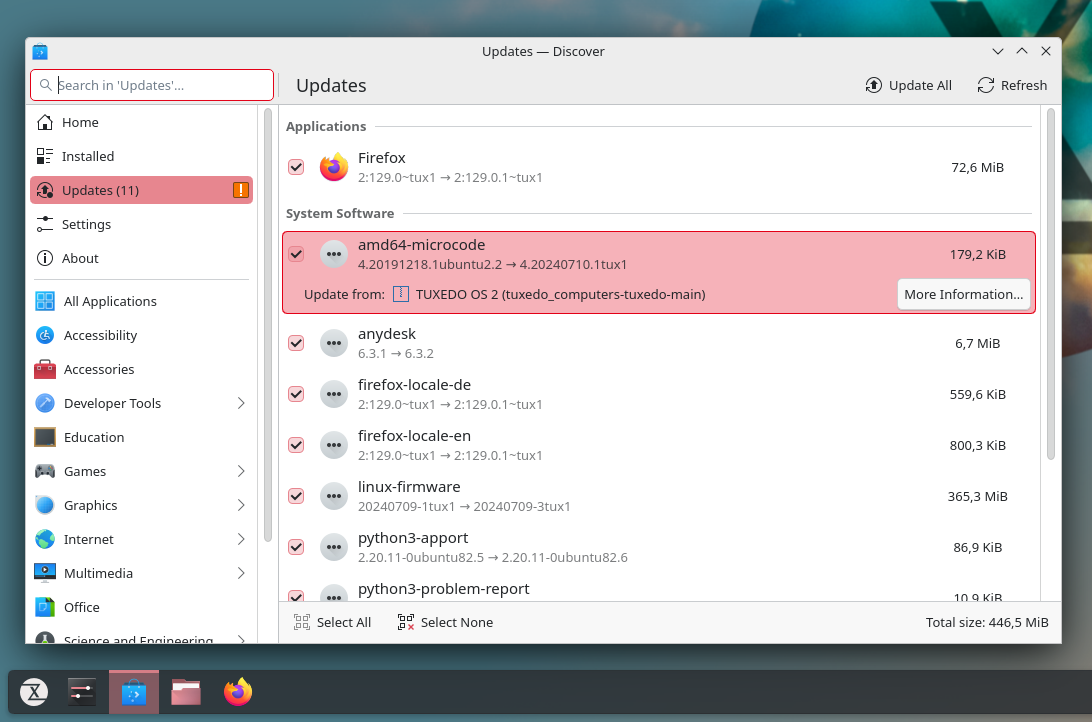The image size is (1092, 722).
Task: Click the updates list scrollbar
Action: pyautogui.click(x=1050, y=284)
